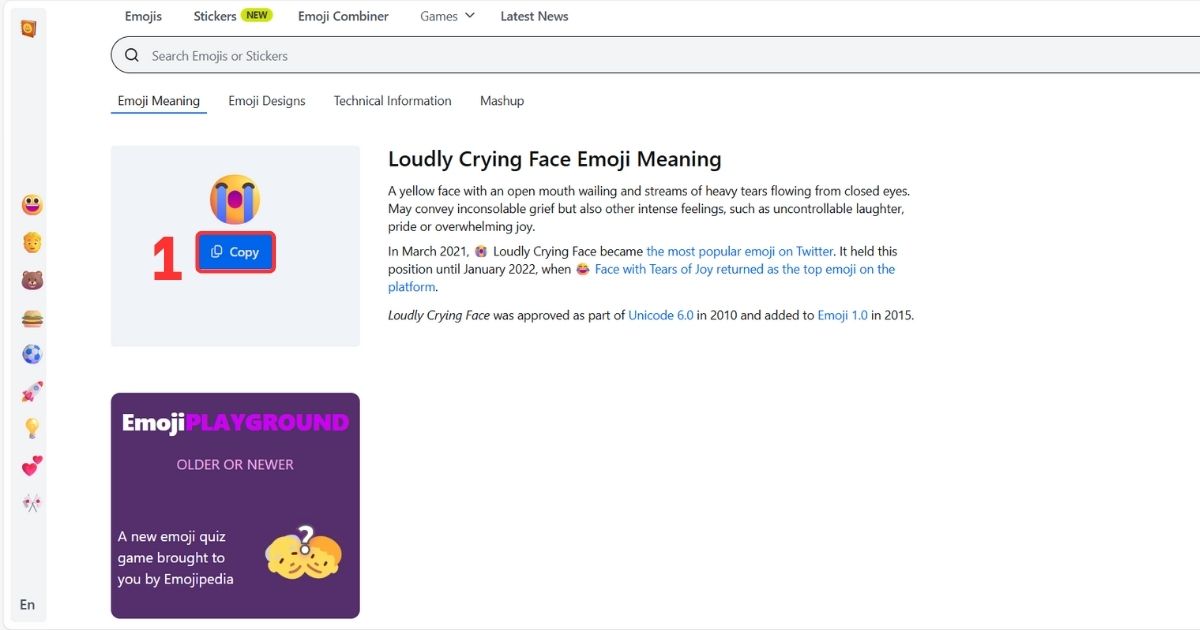Follow the Unicode 6.0 link
This screenshot has height=630, width=1200.
[661, 314]
